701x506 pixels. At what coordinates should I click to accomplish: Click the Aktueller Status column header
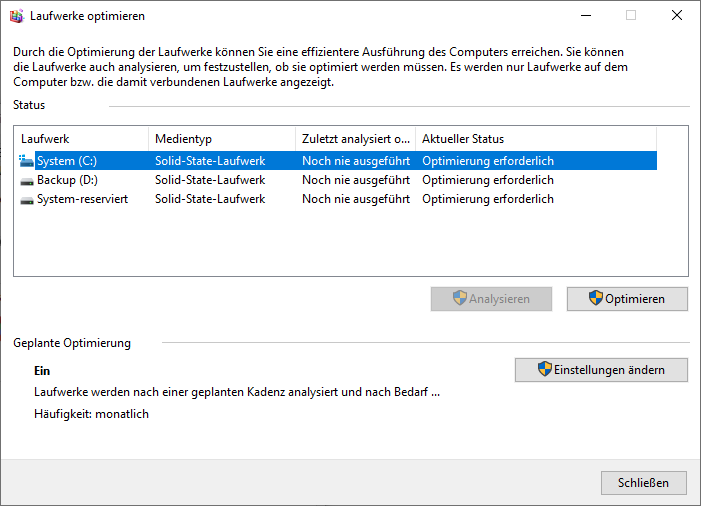(536, 139)
